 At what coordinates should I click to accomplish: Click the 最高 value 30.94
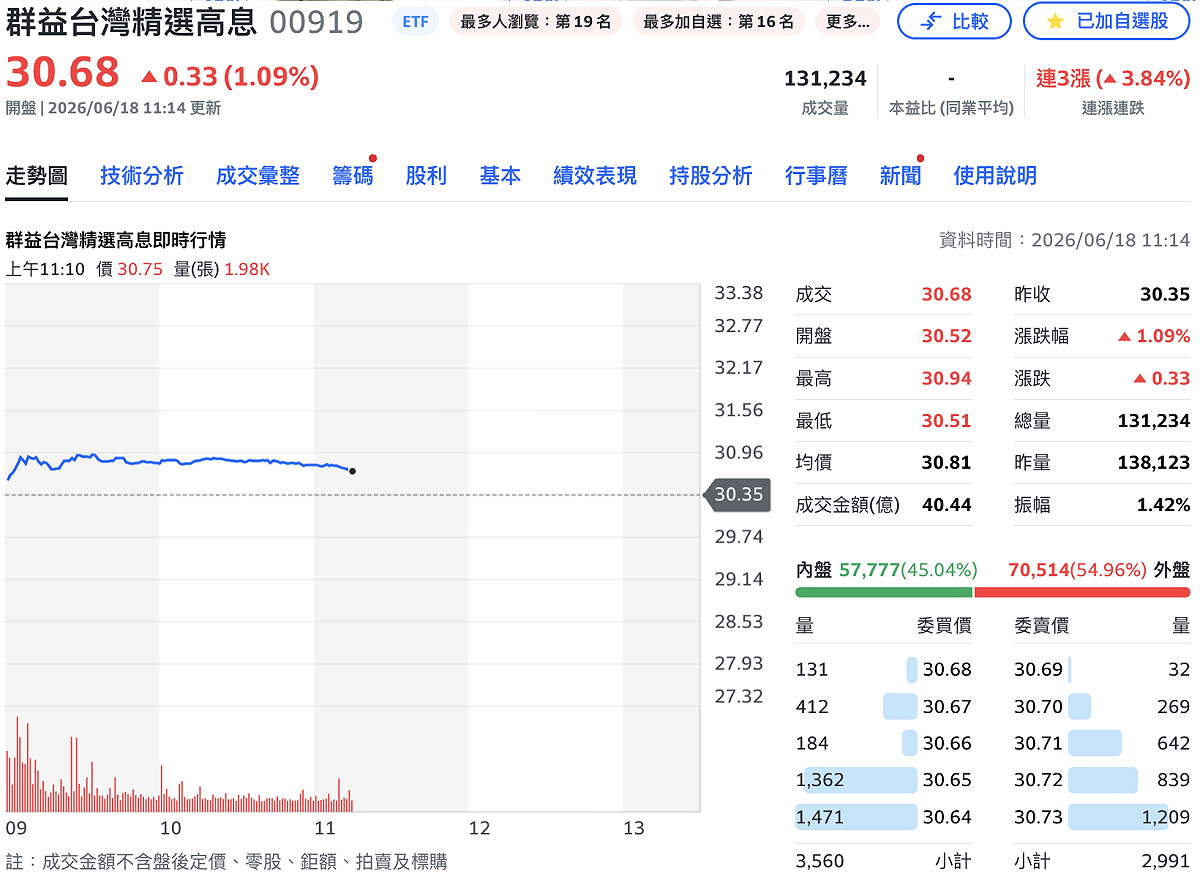pyautogui.click(x=947, y=378)
